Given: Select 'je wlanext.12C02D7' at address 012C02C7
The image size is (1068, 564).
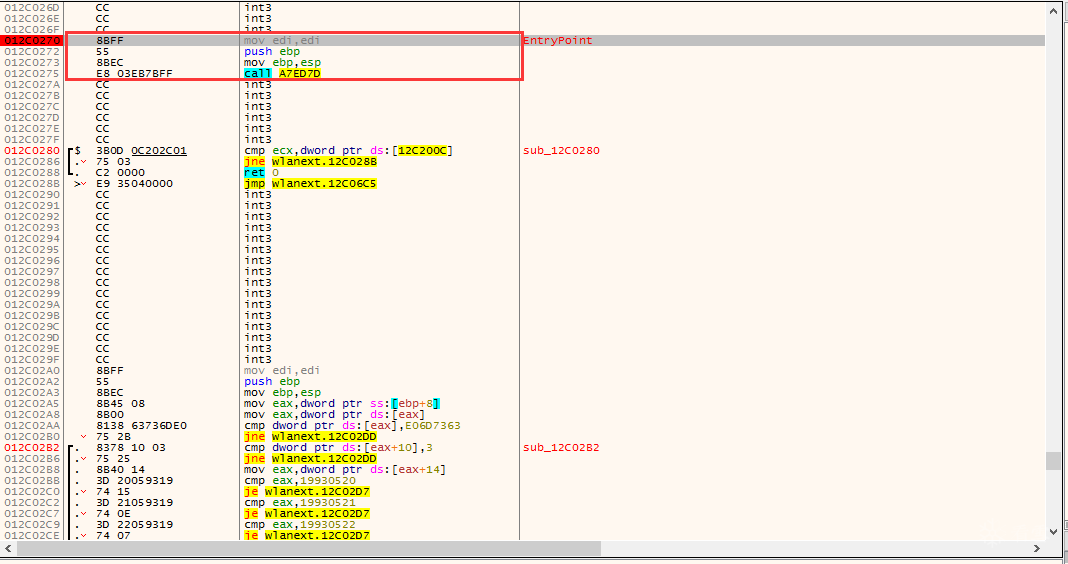Looking at the screenshot, I should tap(307, 514).
